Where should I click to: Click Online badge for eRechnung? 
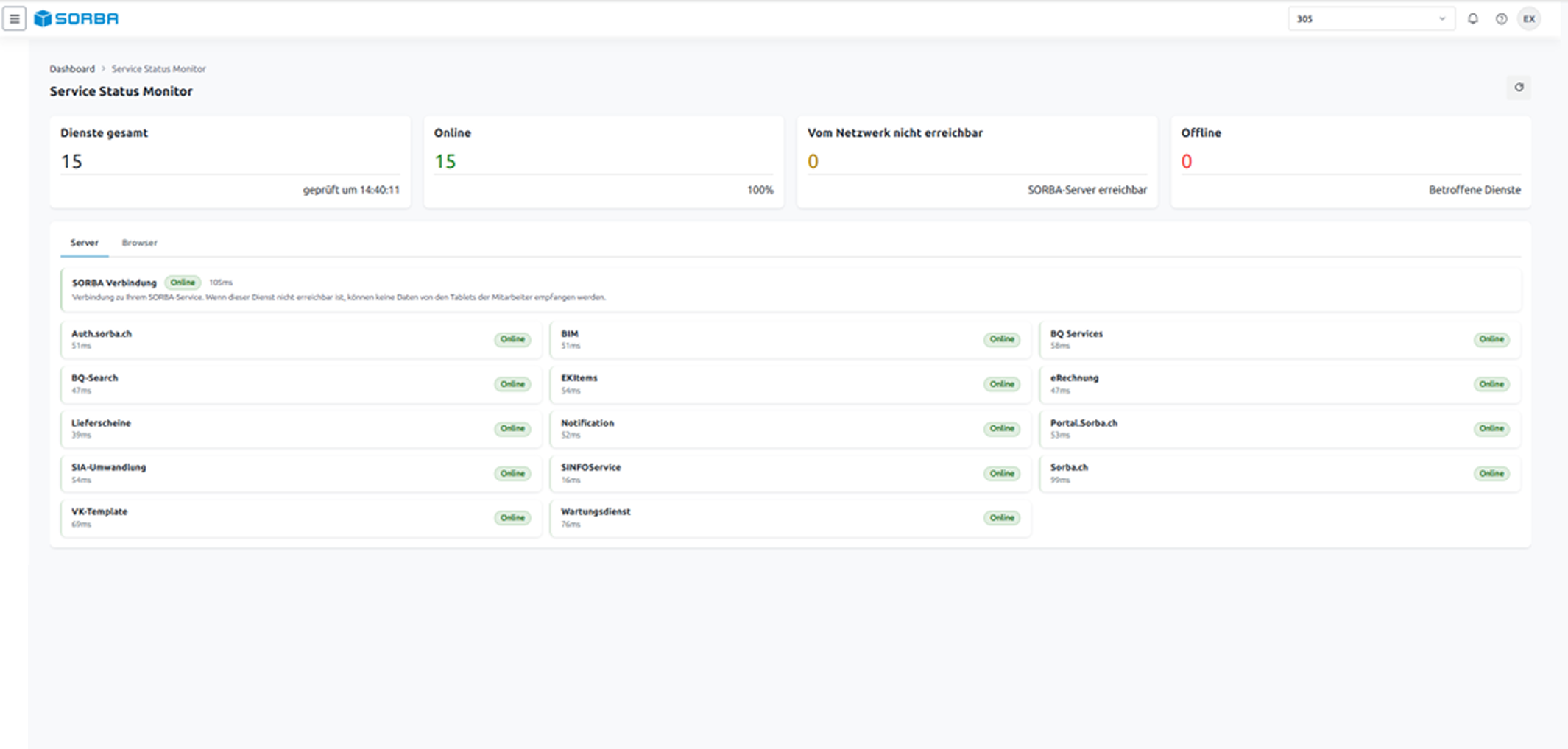[x=1491, y=384]
